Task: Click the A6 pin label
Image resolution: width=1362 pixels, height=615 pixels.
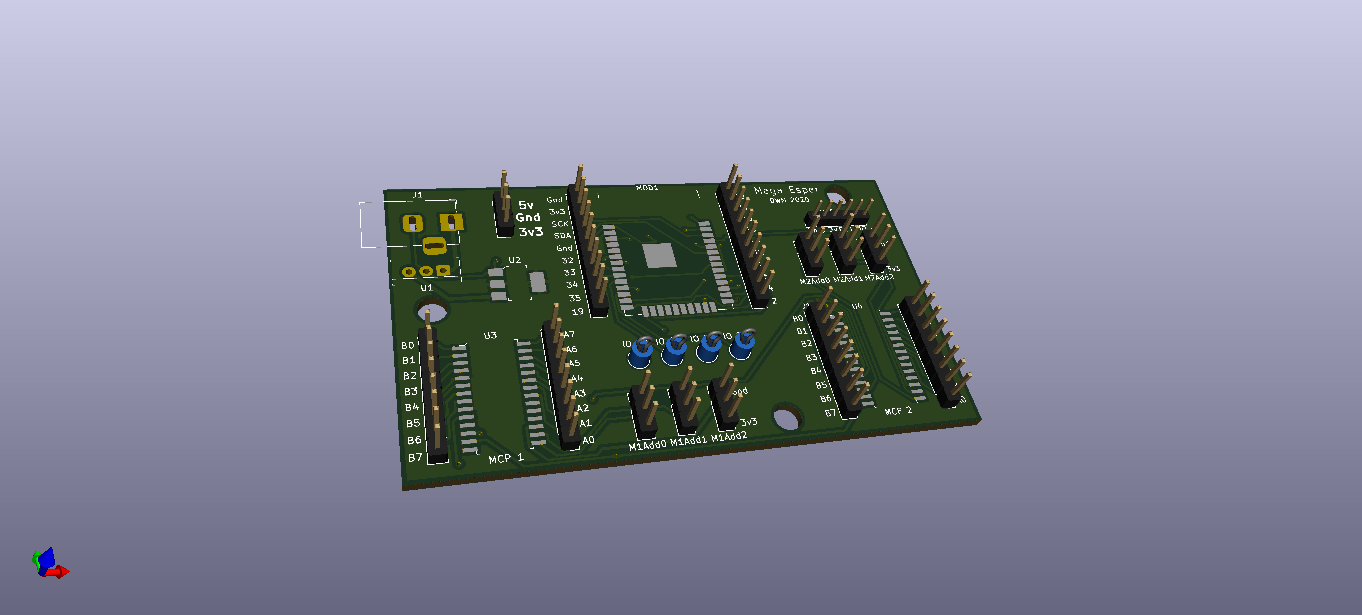Action: (x=573, y=349)
